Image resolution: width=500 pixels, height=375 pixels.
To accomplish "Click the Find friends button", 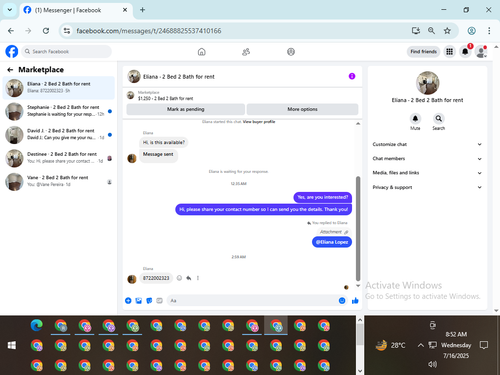I will (x=423, y=52).
